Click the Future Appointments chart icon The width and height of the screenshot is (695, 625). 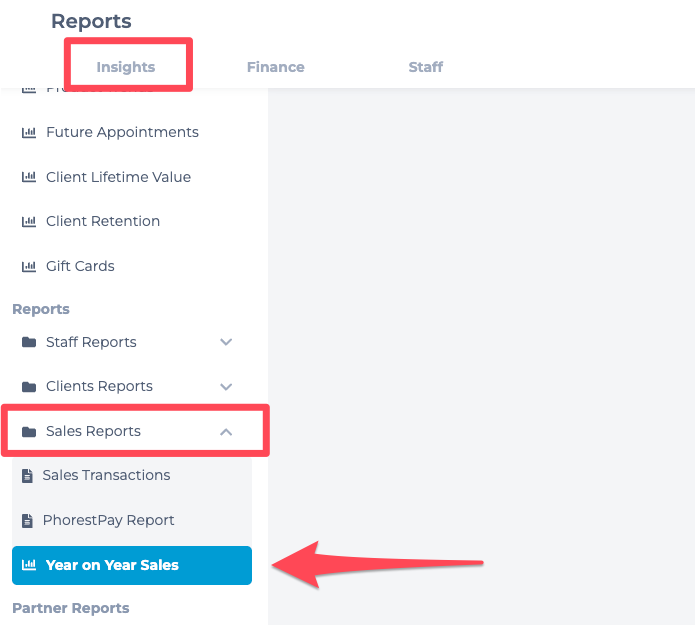(29, 132)
